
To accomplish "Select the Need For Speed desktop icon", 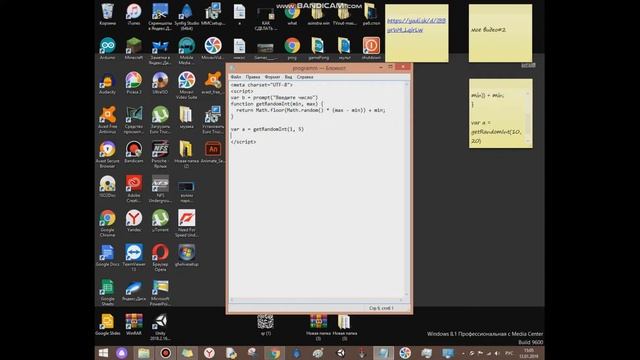I will coord(187,223).
